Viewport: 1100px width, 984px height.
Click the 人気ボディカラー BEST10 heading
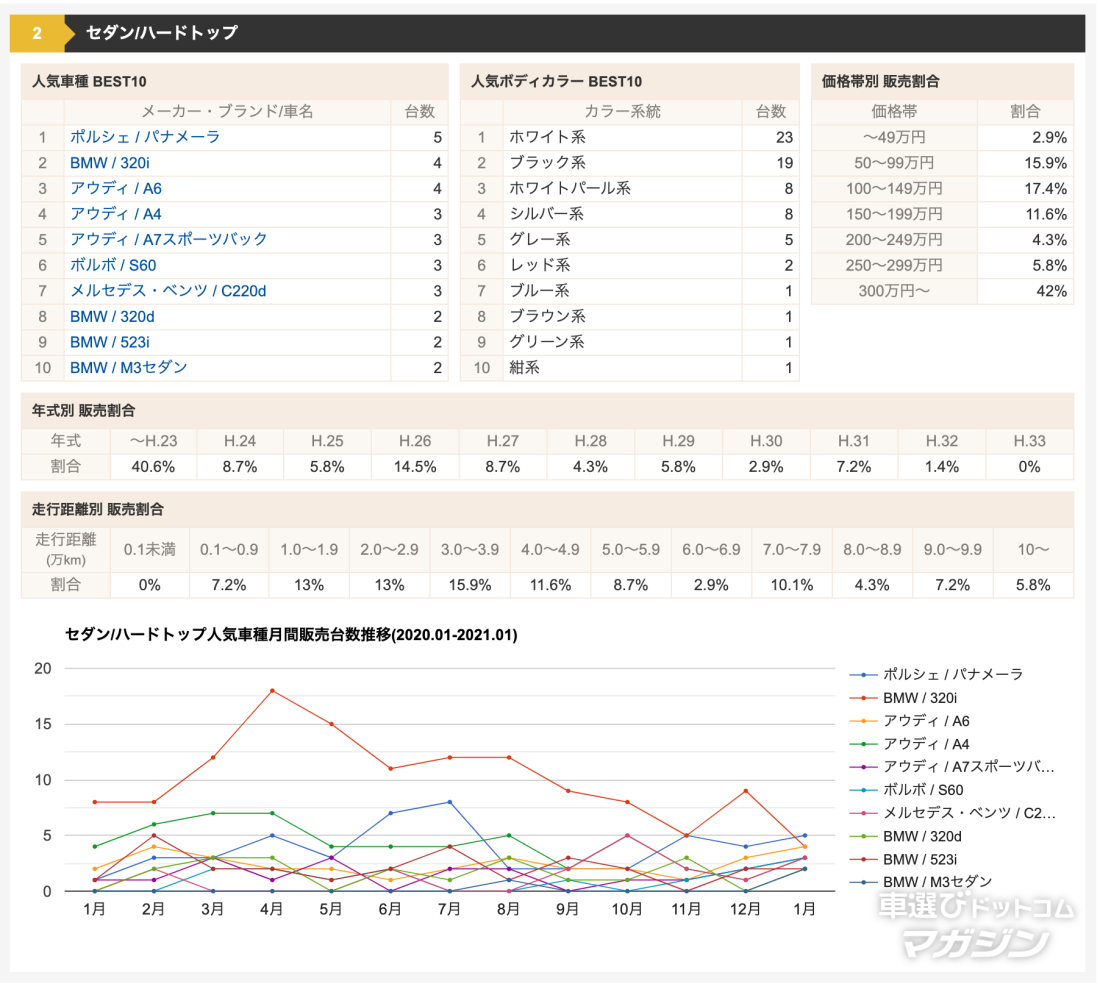pyautogui.click(x=556, y=81)
